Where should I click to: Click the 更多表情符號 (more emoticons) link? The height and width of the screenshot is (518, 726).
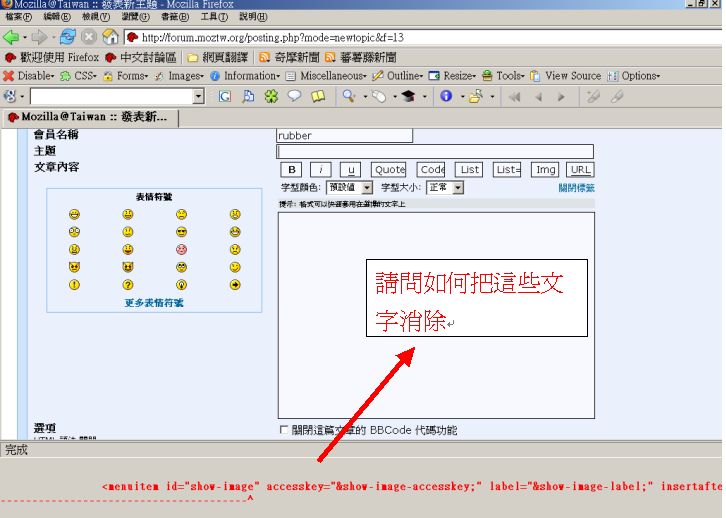(153, 302)
